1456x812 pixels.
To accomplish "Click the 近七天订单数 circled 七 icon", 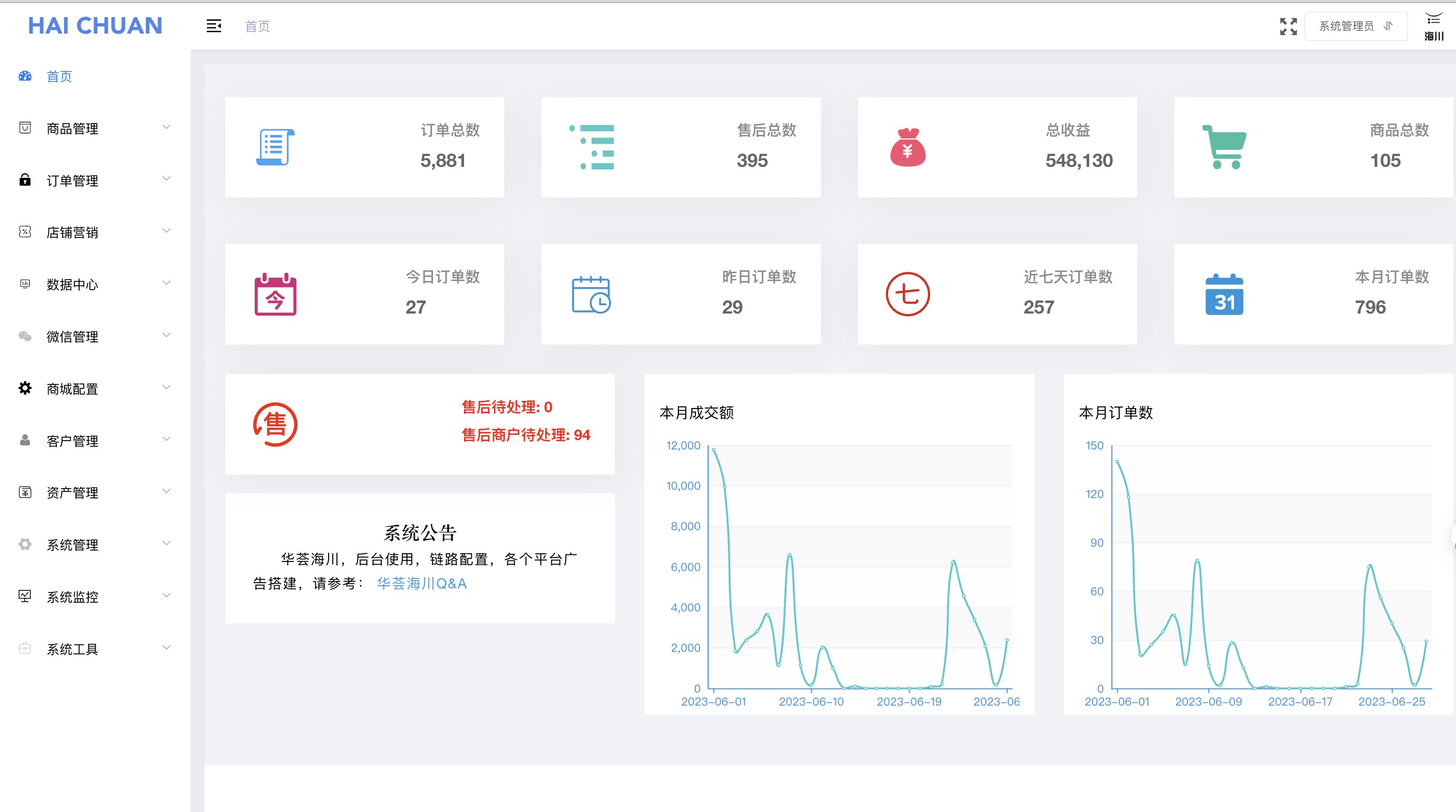I will (908, 294).
